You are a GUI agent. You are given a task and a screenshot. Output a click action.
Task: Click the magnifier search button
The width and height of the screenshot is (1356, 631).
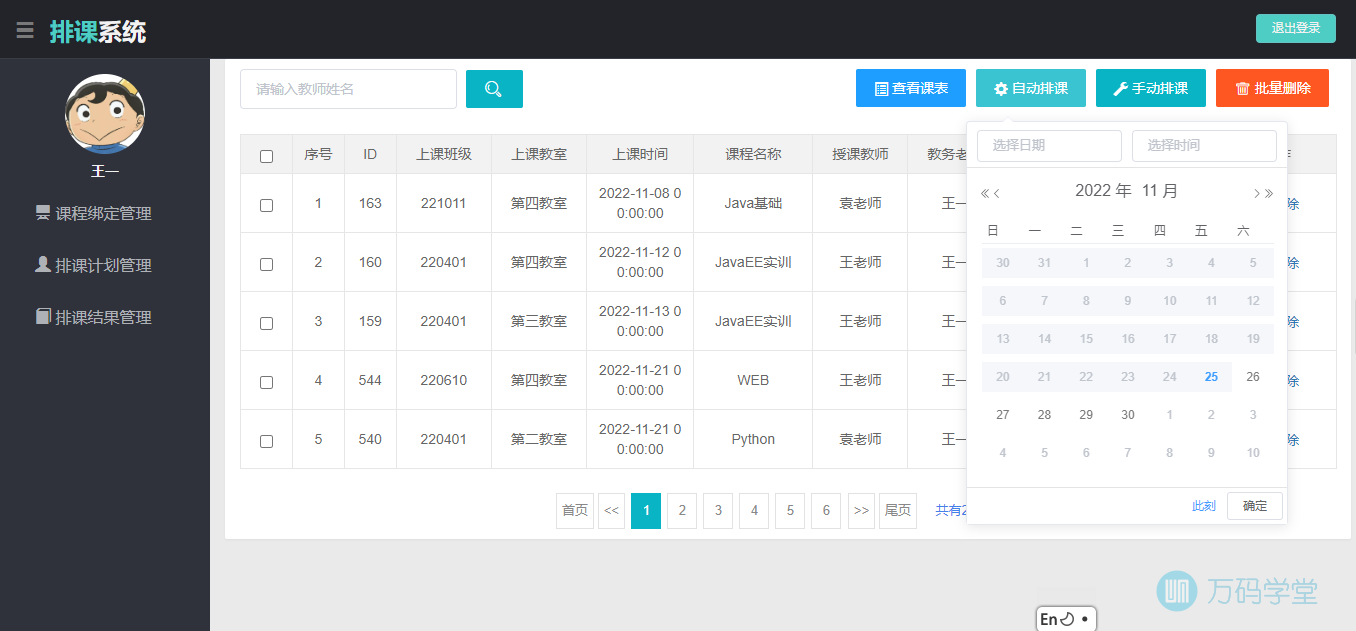pos(494,89)
